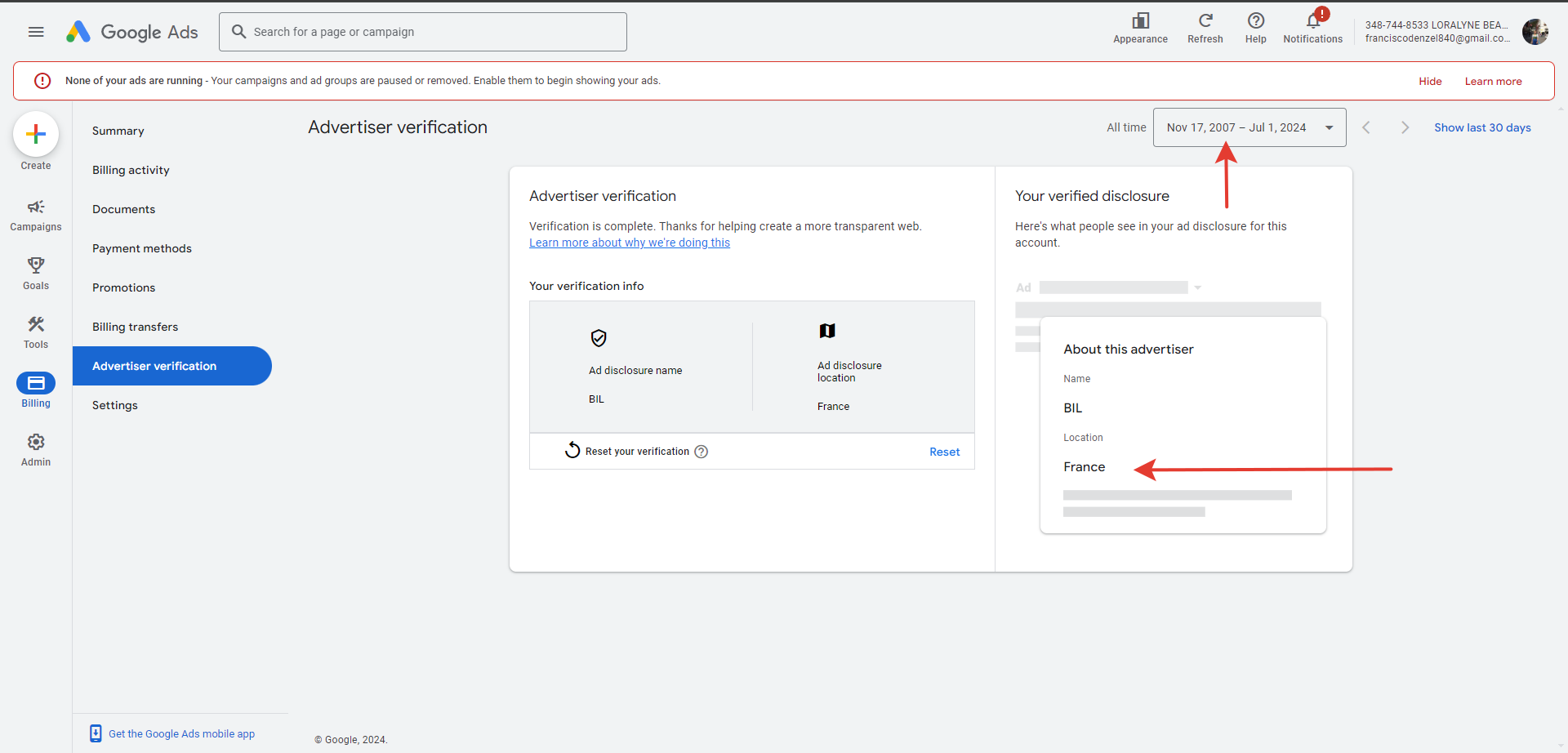Image resolution: width=1568 pixels, height=753 pixels.
Task: Click Learn more in the alert banner
Action: click(x=1493, y=81)
